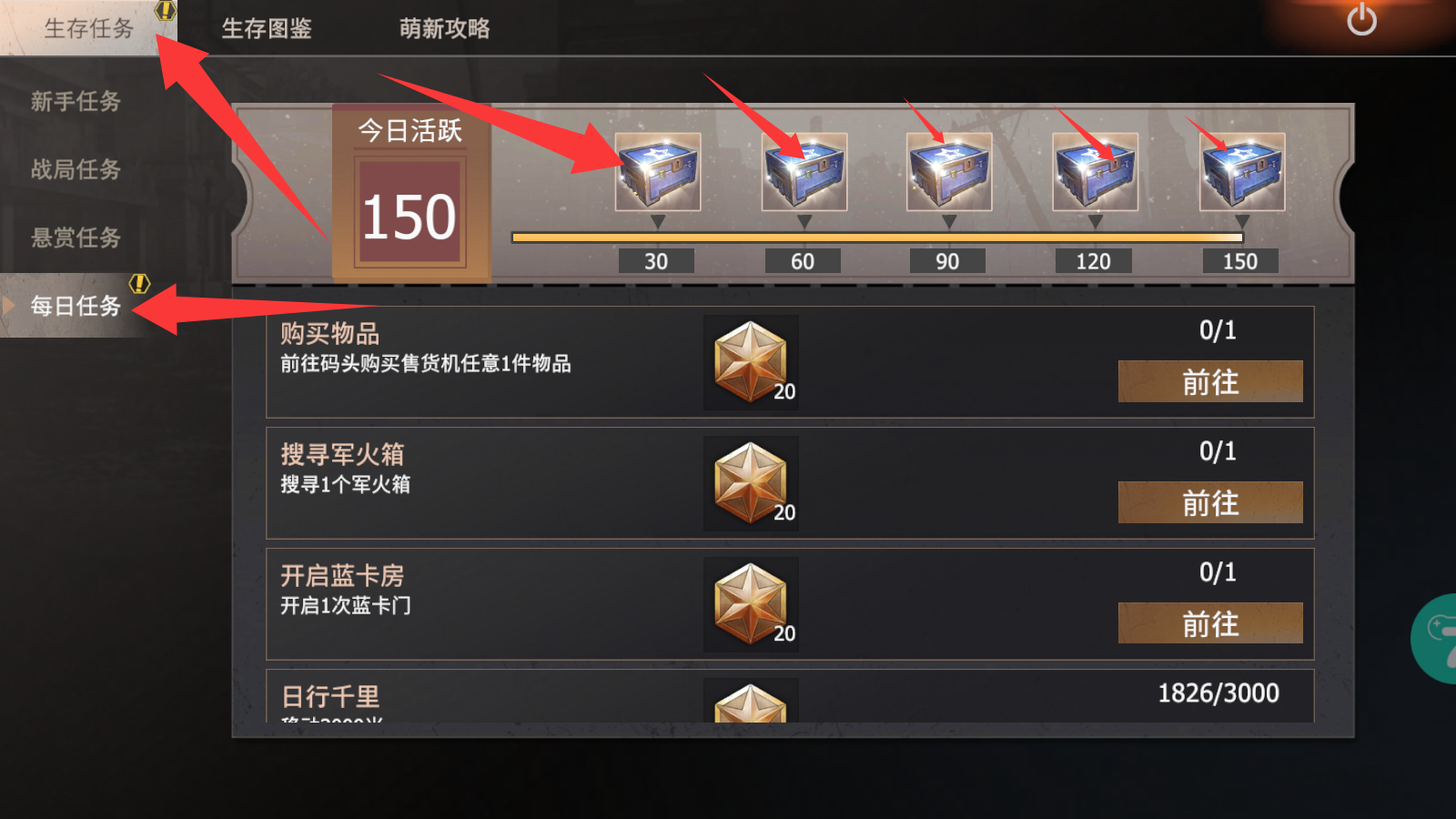Click the power icon at top right

point(1361,19)
